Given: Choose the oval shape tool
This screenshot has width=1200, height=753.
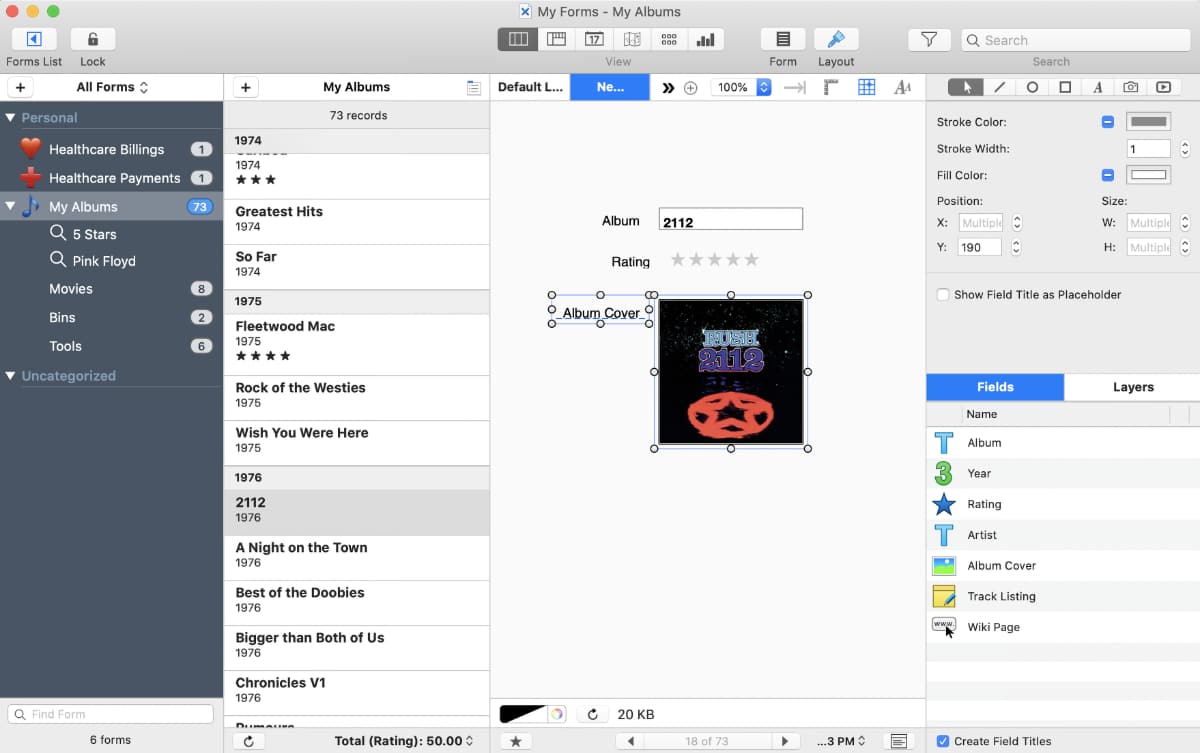Looking at the screenshot, I should point(1032,88).
